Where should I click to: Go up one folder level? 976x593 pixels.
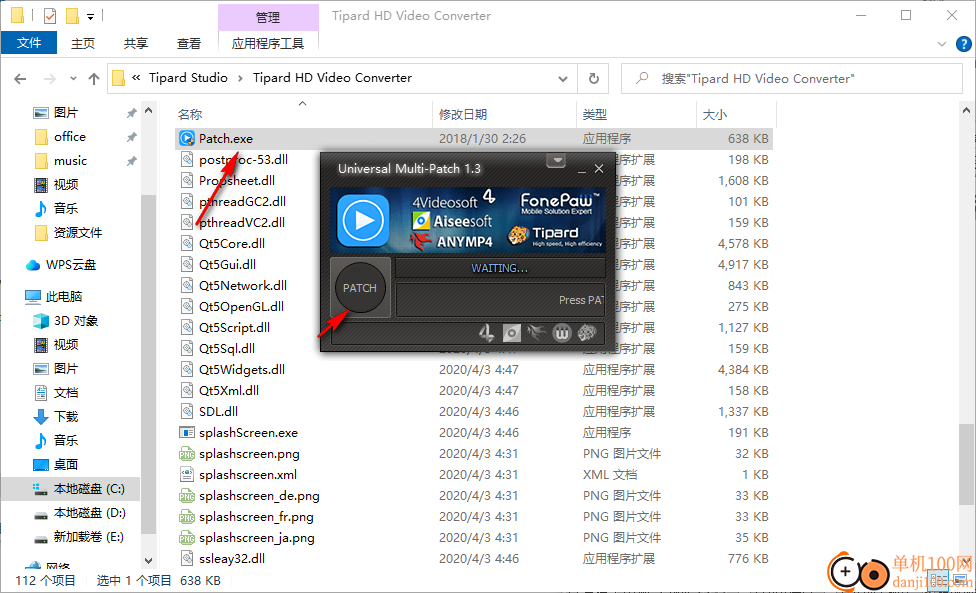tap(94, 78)
